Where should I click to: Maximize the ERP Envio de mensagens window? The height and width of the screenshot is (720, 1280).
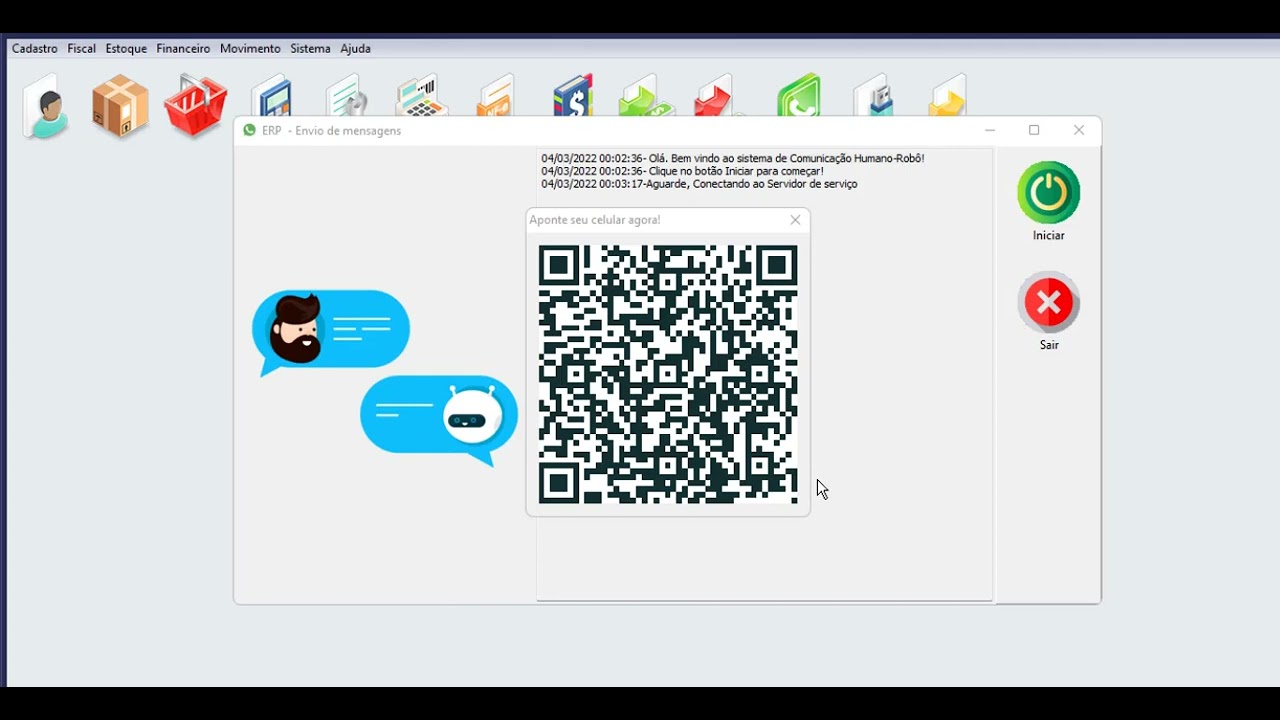pos(1034,130)
